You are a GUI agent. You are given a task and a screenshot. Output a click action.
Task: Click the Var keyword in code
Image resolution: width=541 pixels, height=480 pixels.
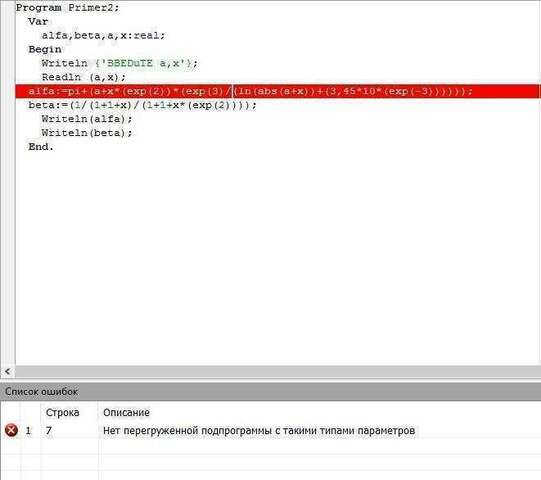click(x=38, y=21)
